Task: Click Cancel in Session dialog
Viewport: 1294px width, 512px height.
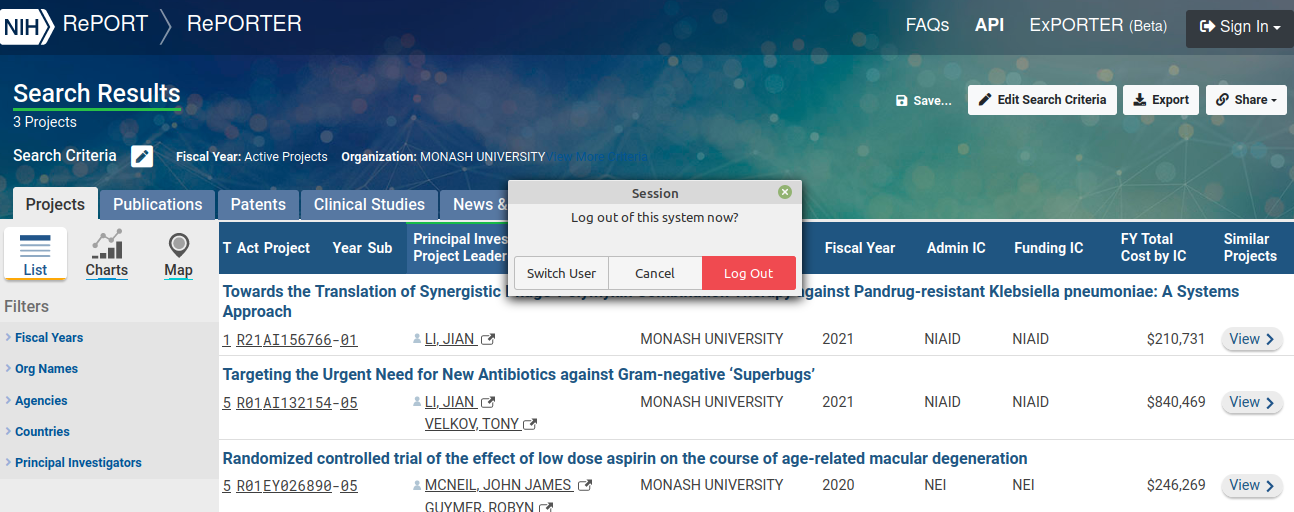Action: pyautogui.click(x=655, y=273)
